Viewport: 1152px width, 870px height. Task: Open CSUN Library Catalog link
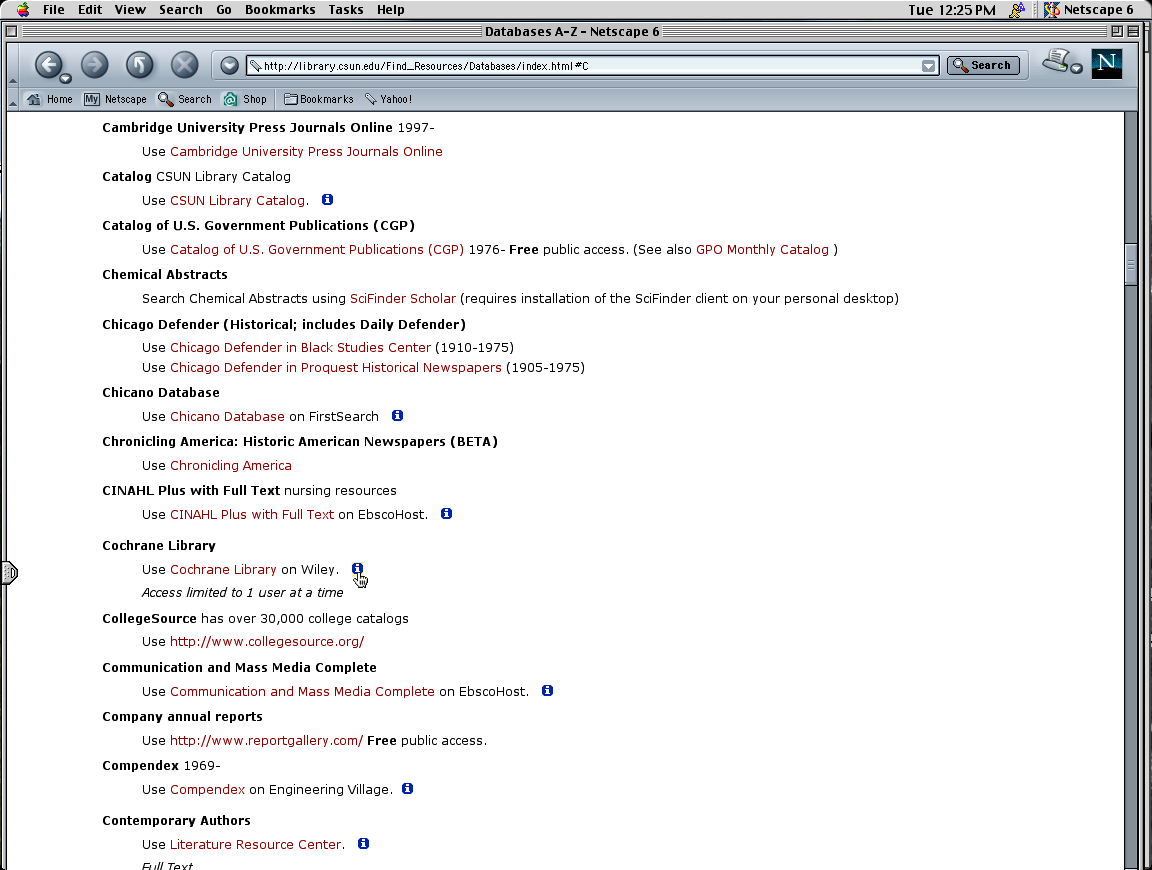click(237, 201)
